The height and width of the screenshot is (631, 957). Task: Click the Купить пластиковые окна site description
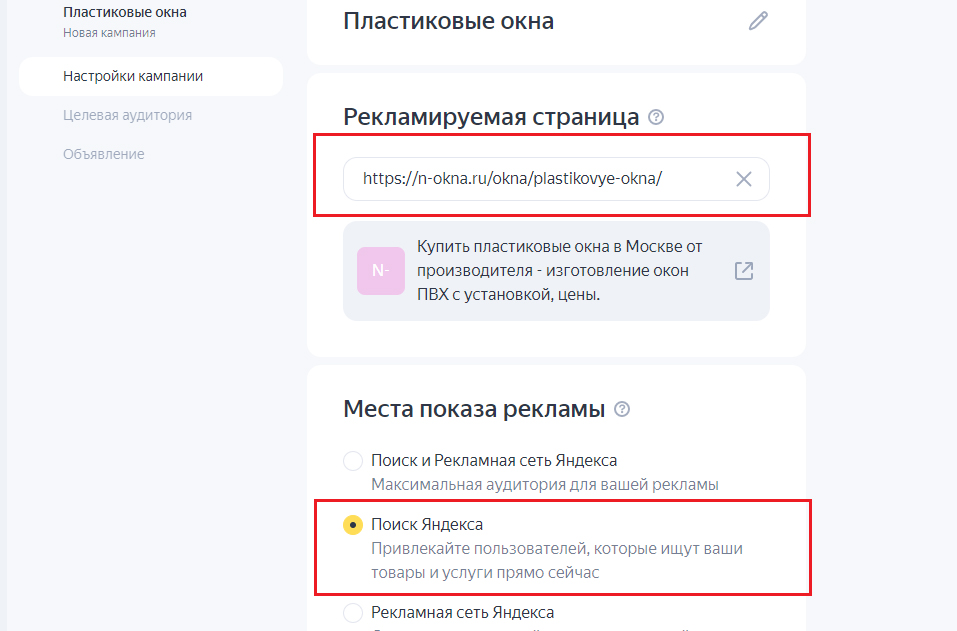[x=560, y=270]
